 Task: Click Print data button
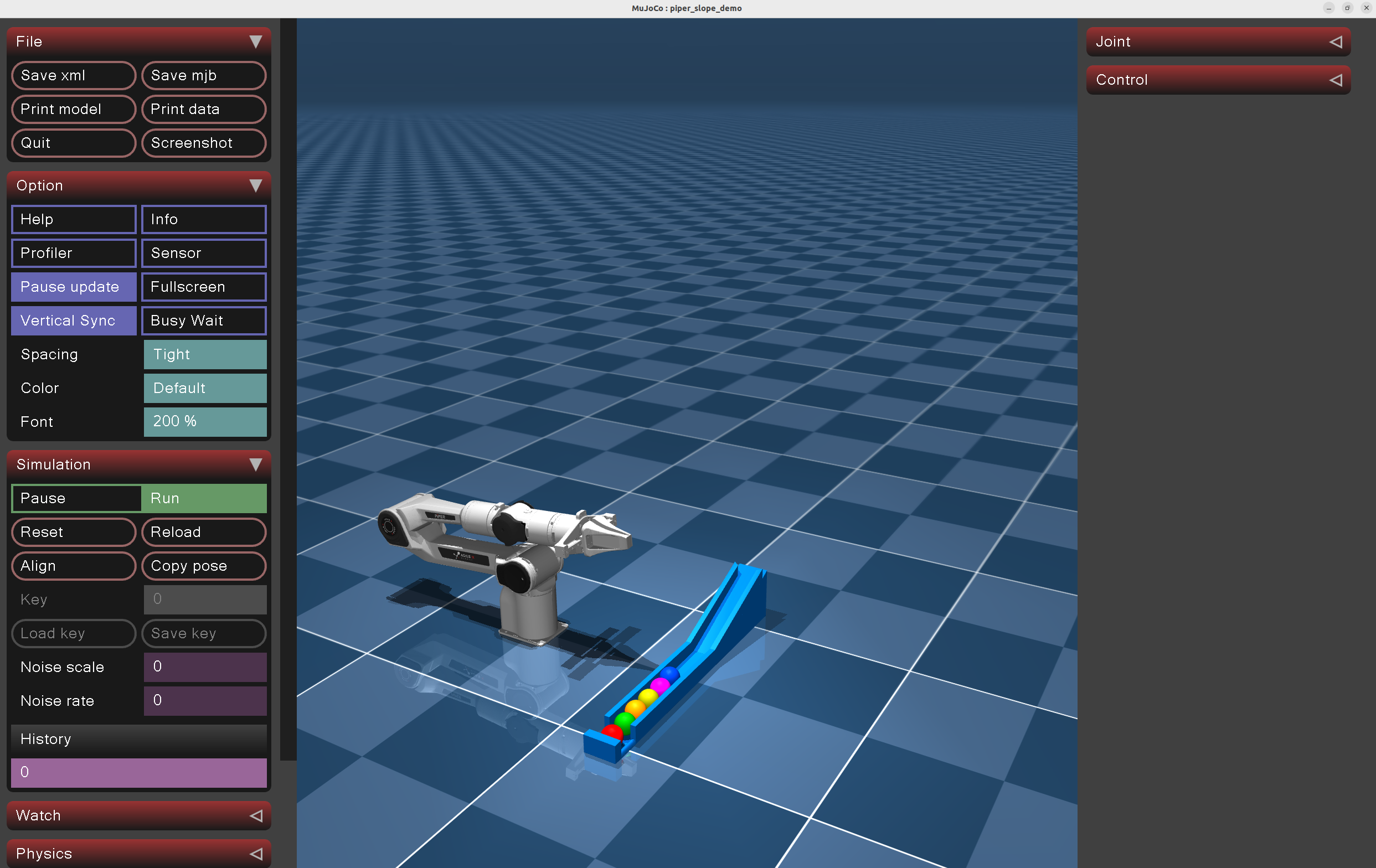click(x=204, y=109)
